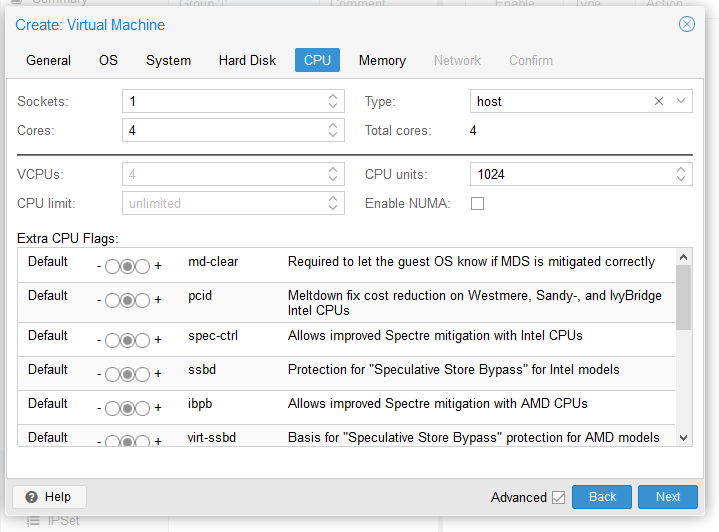The width and height of the screenshot is (719, 532).
Task: Increase the Sockets value with up arrow
Action: (333, 96)
